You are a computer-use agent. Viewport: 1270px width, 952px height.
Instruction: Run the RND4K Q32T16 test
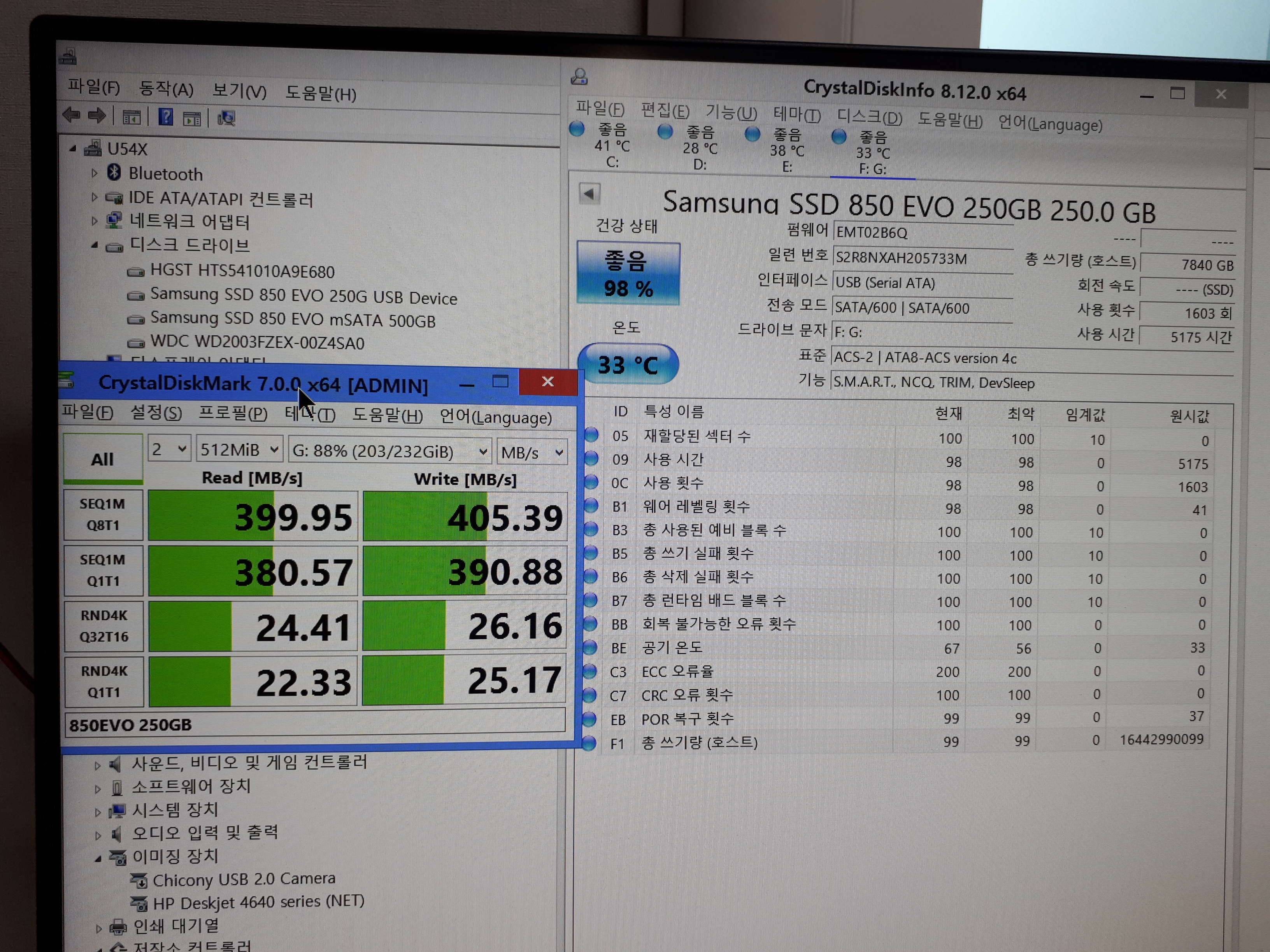[104, 626]
